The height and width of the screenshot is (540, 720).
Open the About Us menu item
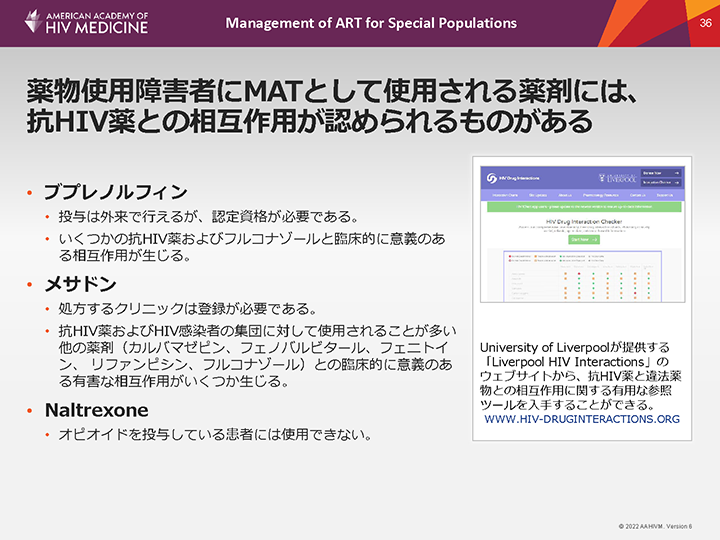click(564, 194)
